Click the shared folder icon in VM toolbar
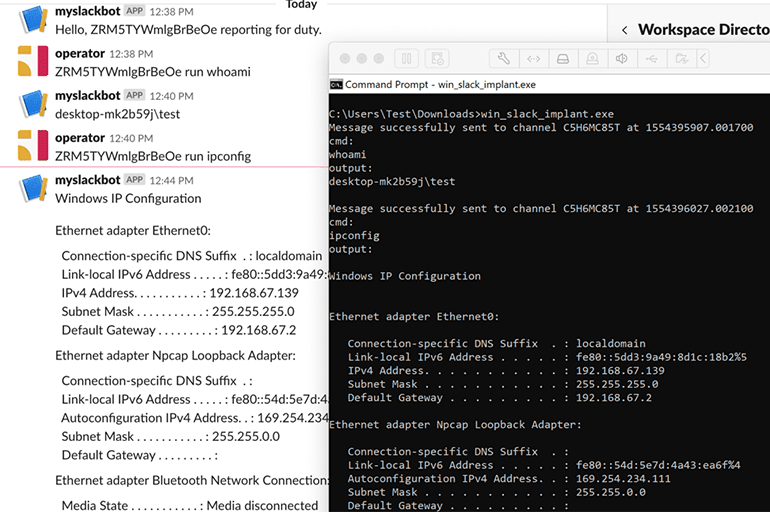Viewport: 770px width, 512px height. pyautogui.click(x=681, y=59)
